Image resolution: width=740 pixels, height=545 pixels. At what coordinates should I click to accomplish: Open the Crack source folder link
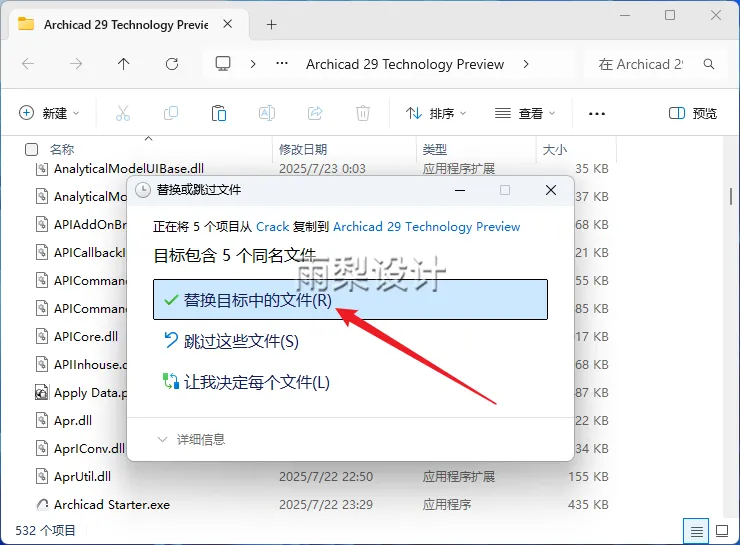(x=272, y=227)
